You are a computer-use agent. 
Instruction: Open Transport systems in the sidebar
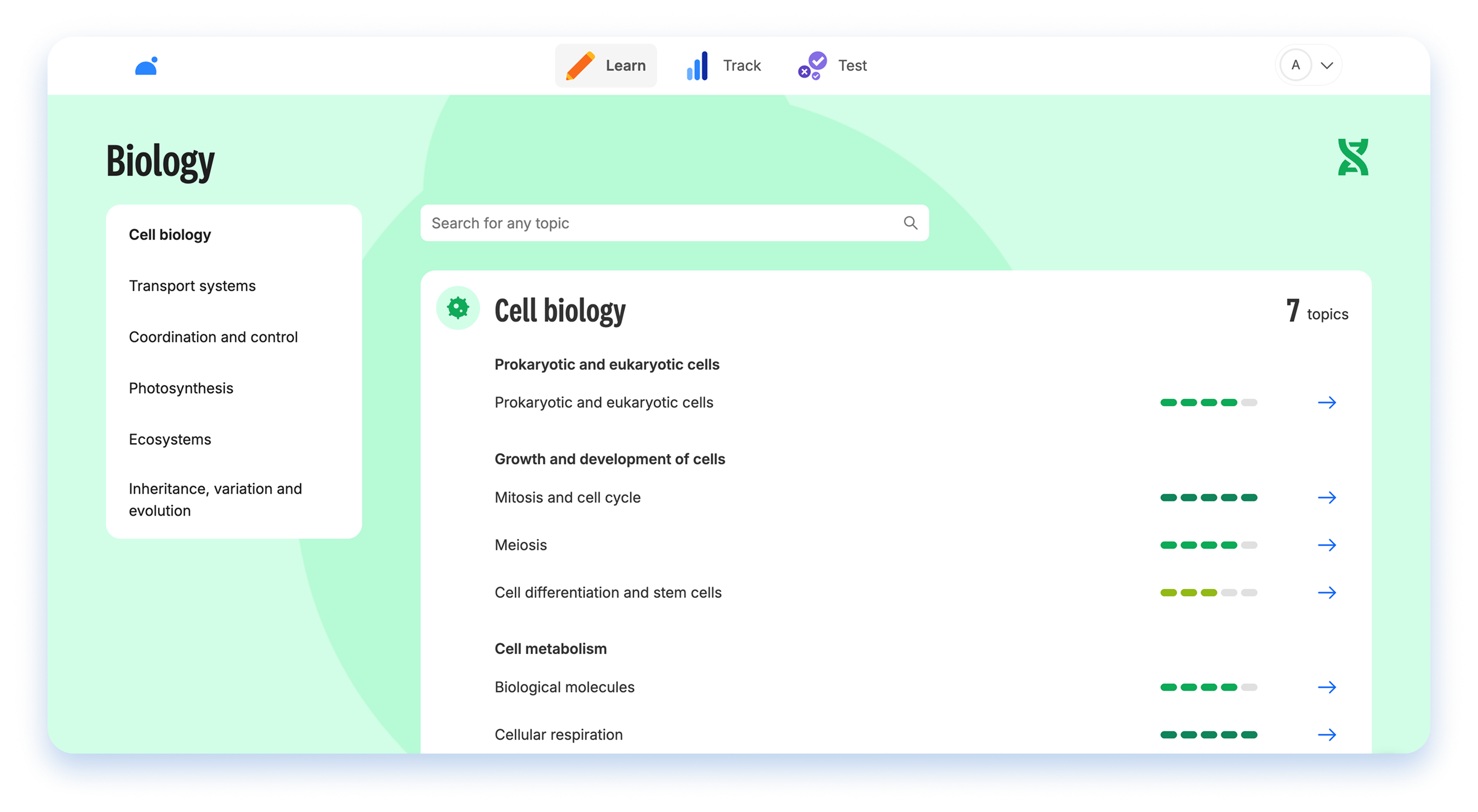[192, 286]
